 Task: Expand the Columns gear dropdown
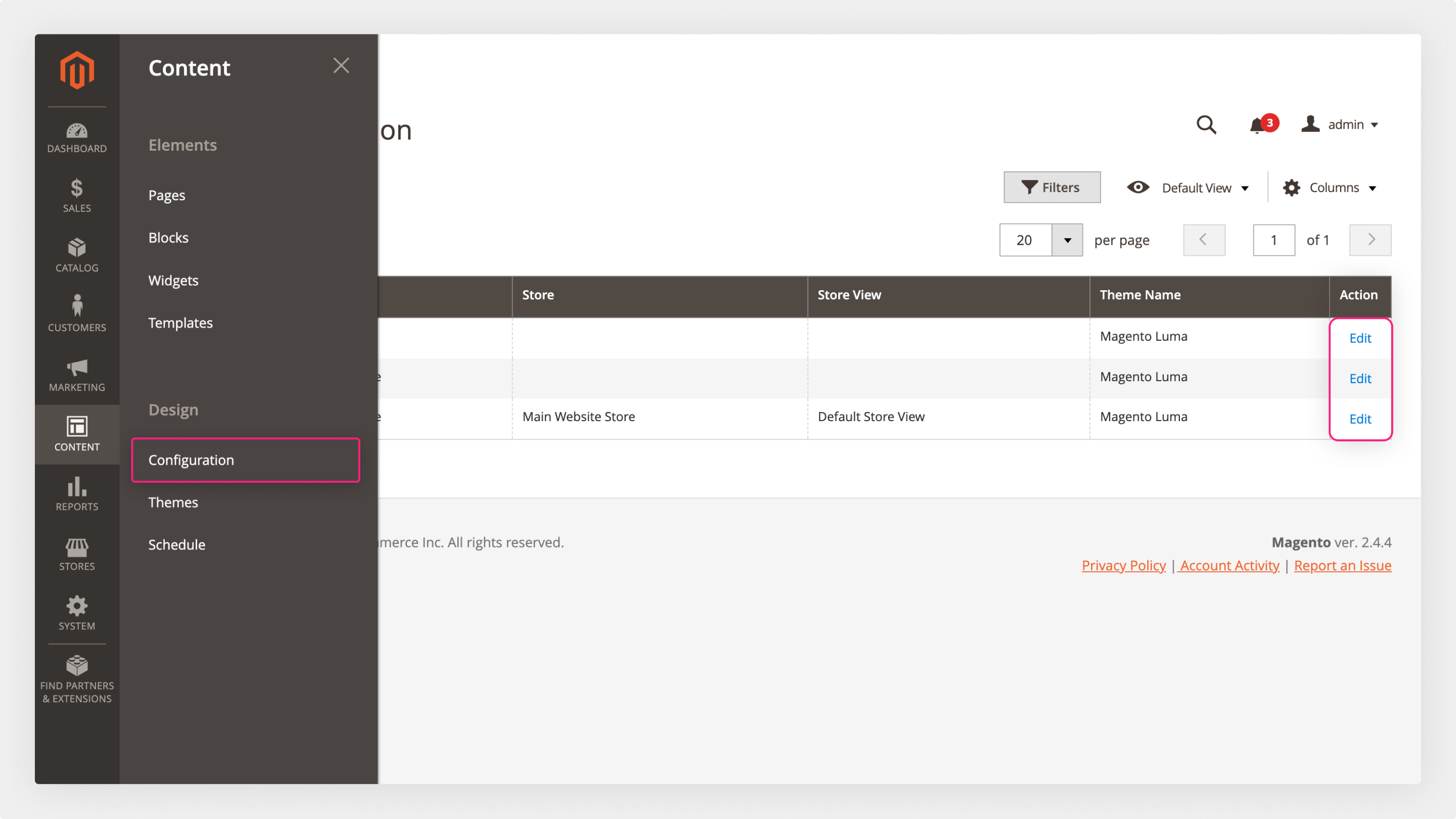point(1330,188)
